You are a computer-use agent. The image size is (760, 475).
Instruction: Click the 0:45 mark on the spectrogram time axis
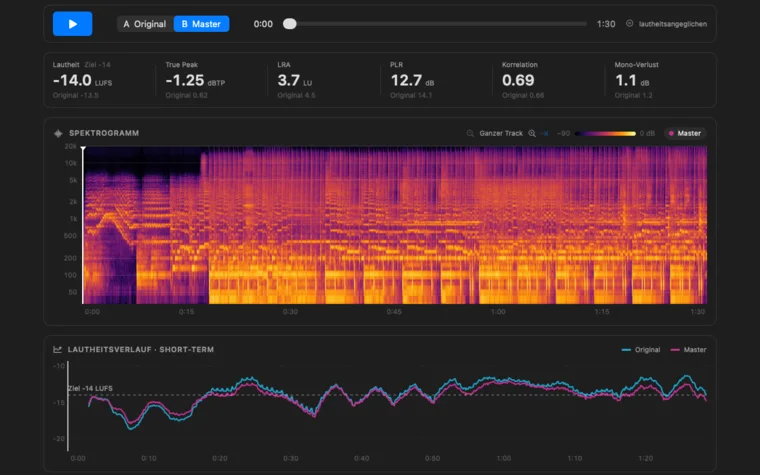coord(394,312)
